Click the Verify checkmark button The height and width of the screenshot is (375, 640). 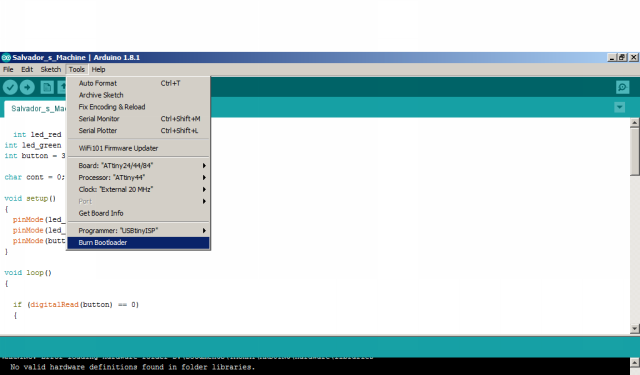point(10,87)
